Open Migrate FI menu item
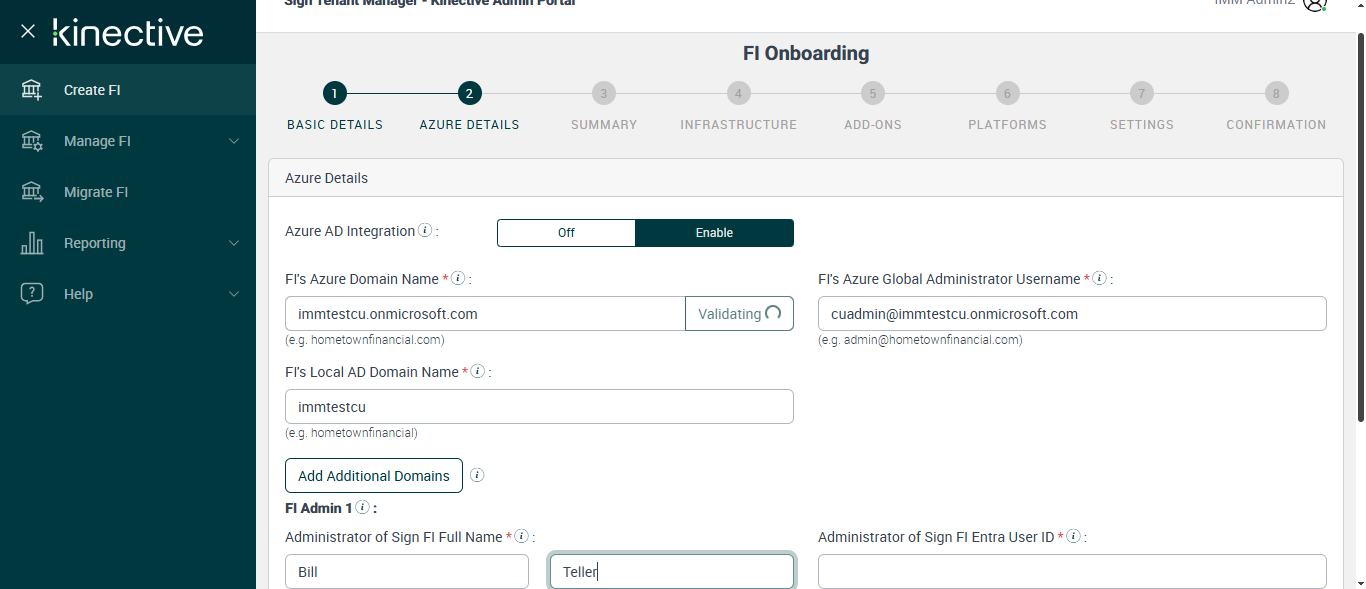The image size is (1366, 589). (128, 192)
